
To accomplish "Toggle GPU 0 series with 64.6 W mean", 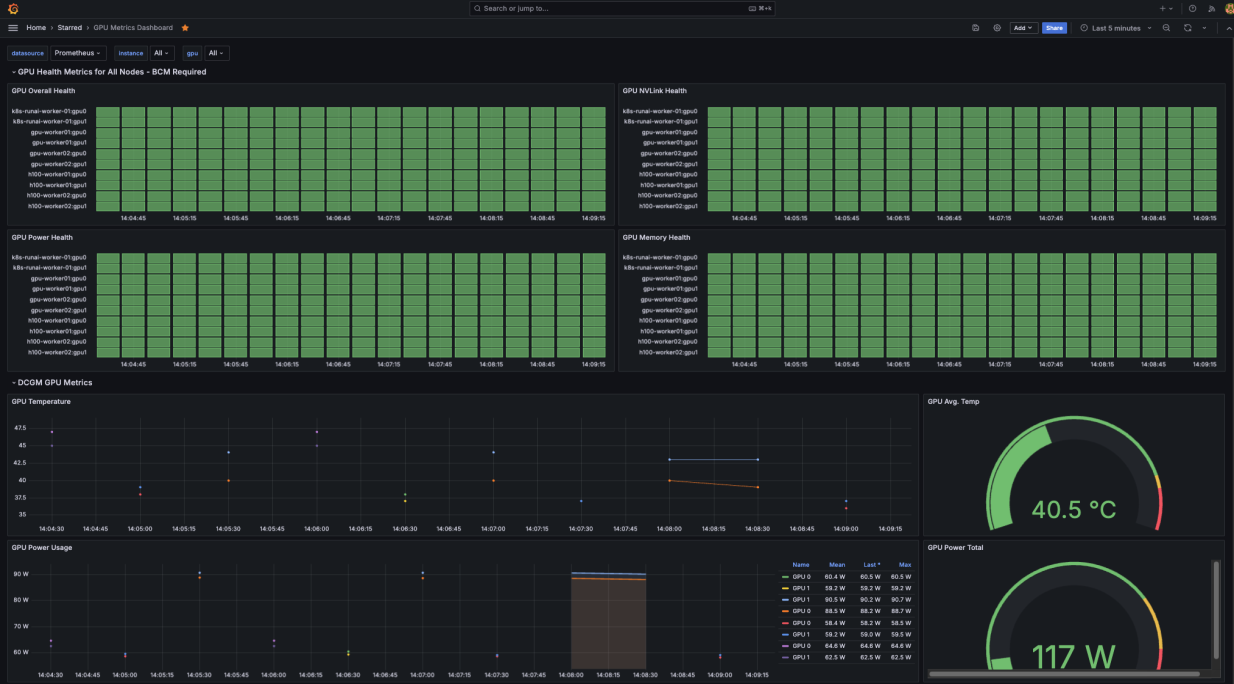I will (x=802, y=646).
